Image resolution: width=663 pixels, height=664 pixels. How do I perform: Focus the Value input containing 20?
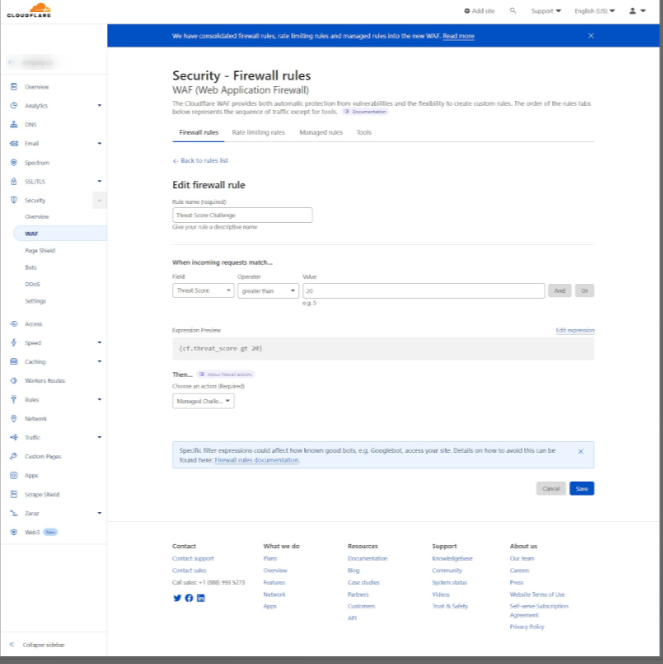(423, 290)
